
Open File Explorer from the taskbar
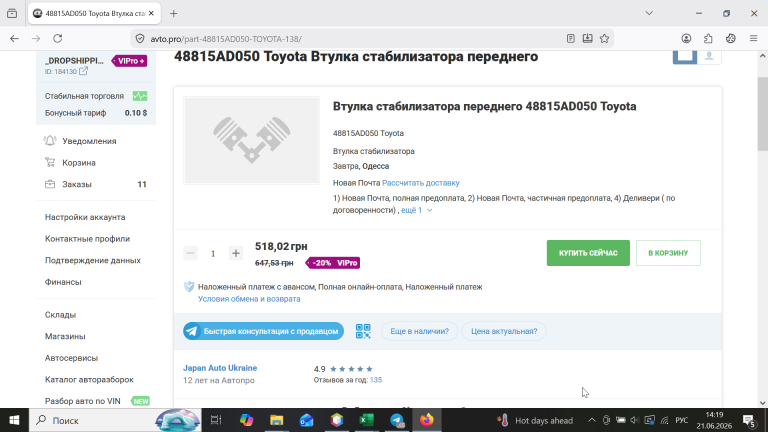[276, 420]
